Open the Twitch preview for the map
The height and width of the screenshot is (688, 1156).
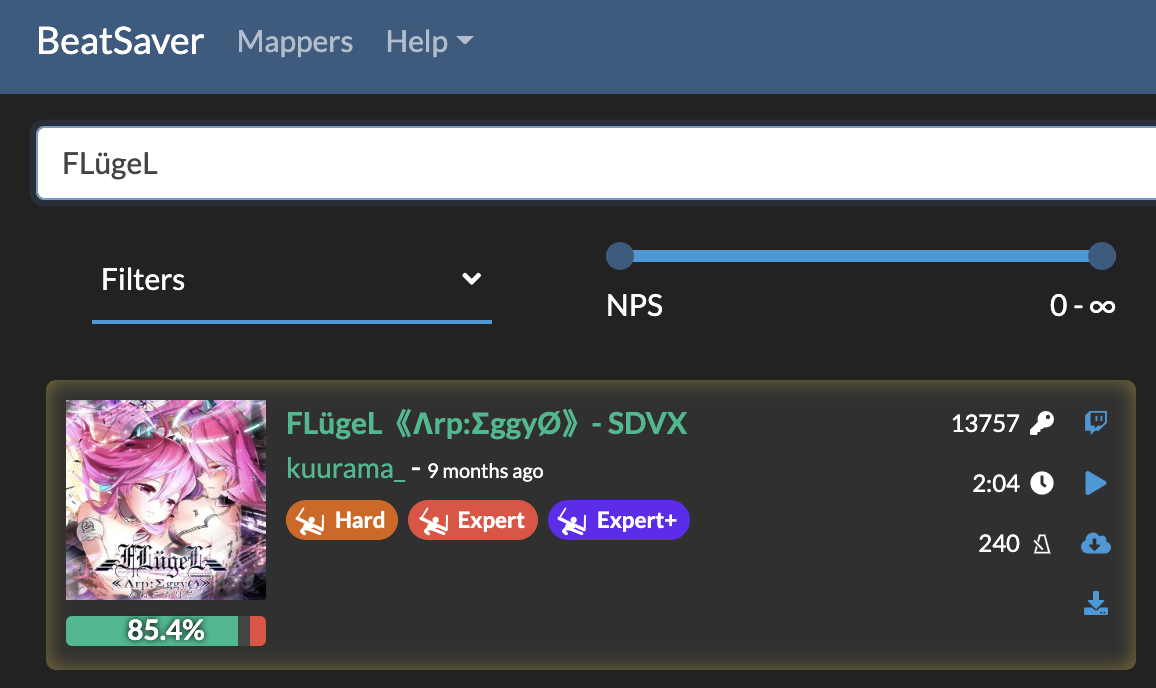click(x=1096, y=423)
